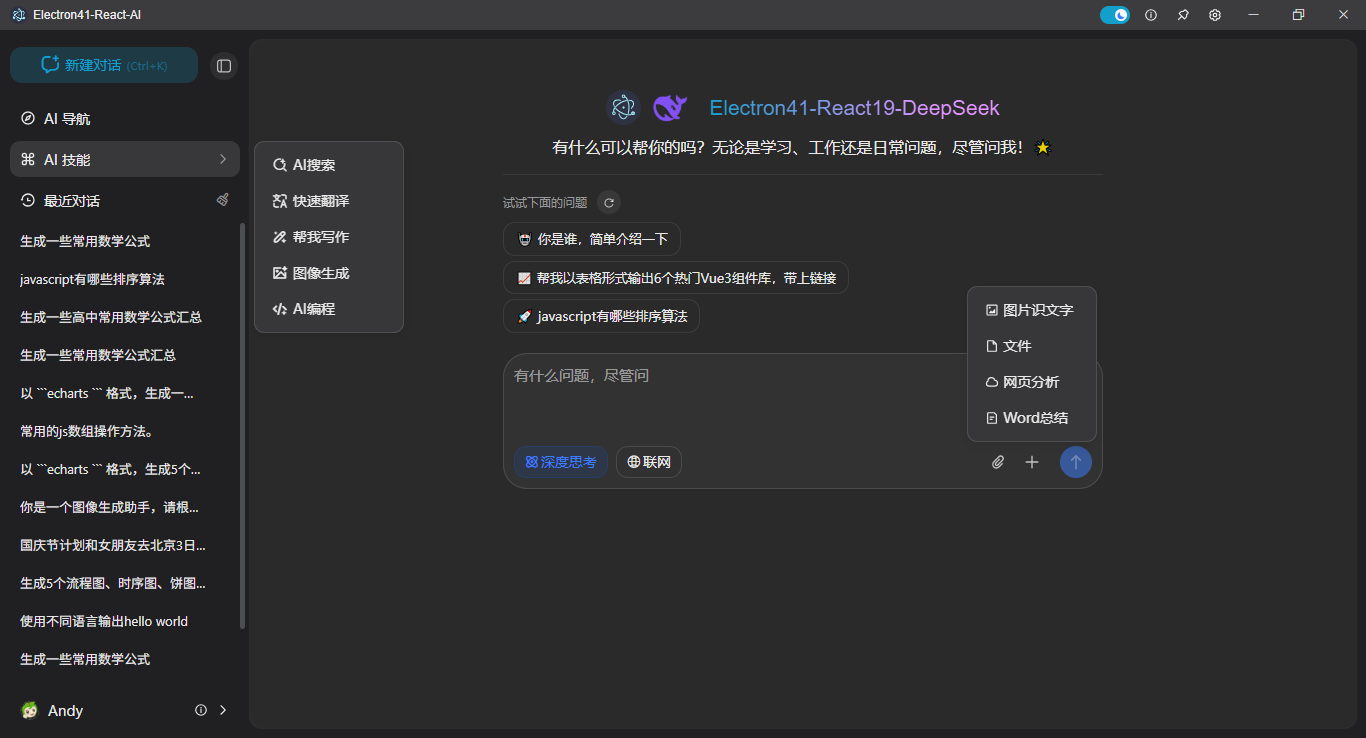Open conversation 使用不同语言输出hello world
1366x738 pixels.
(104, 621)
